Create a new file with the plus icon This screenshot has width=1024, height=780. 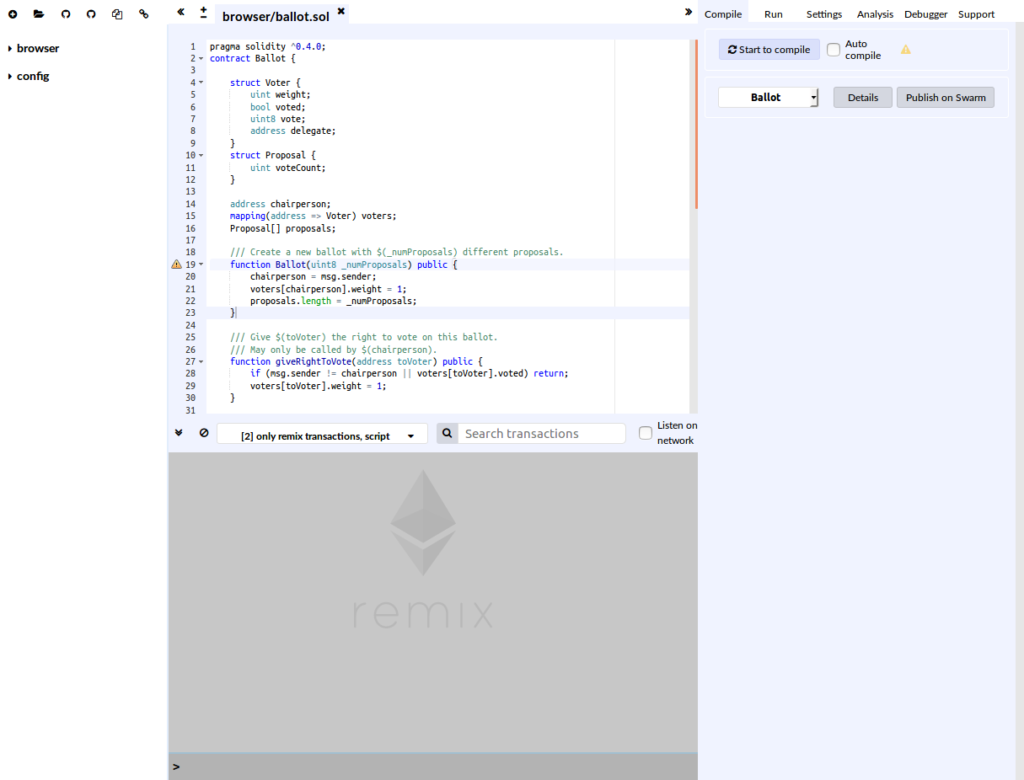pos(13,14)
